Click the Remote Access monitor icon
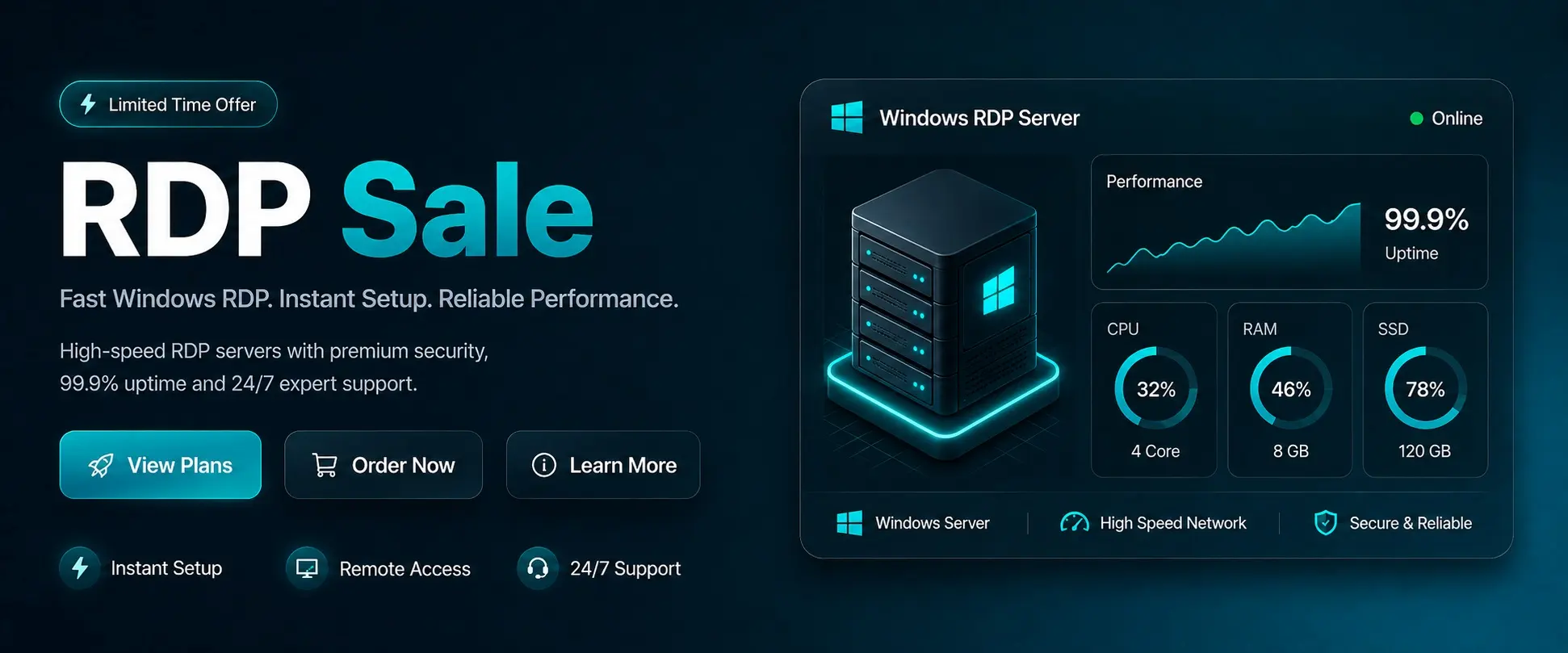The image size is (1568, 653). tap(307, 568)
